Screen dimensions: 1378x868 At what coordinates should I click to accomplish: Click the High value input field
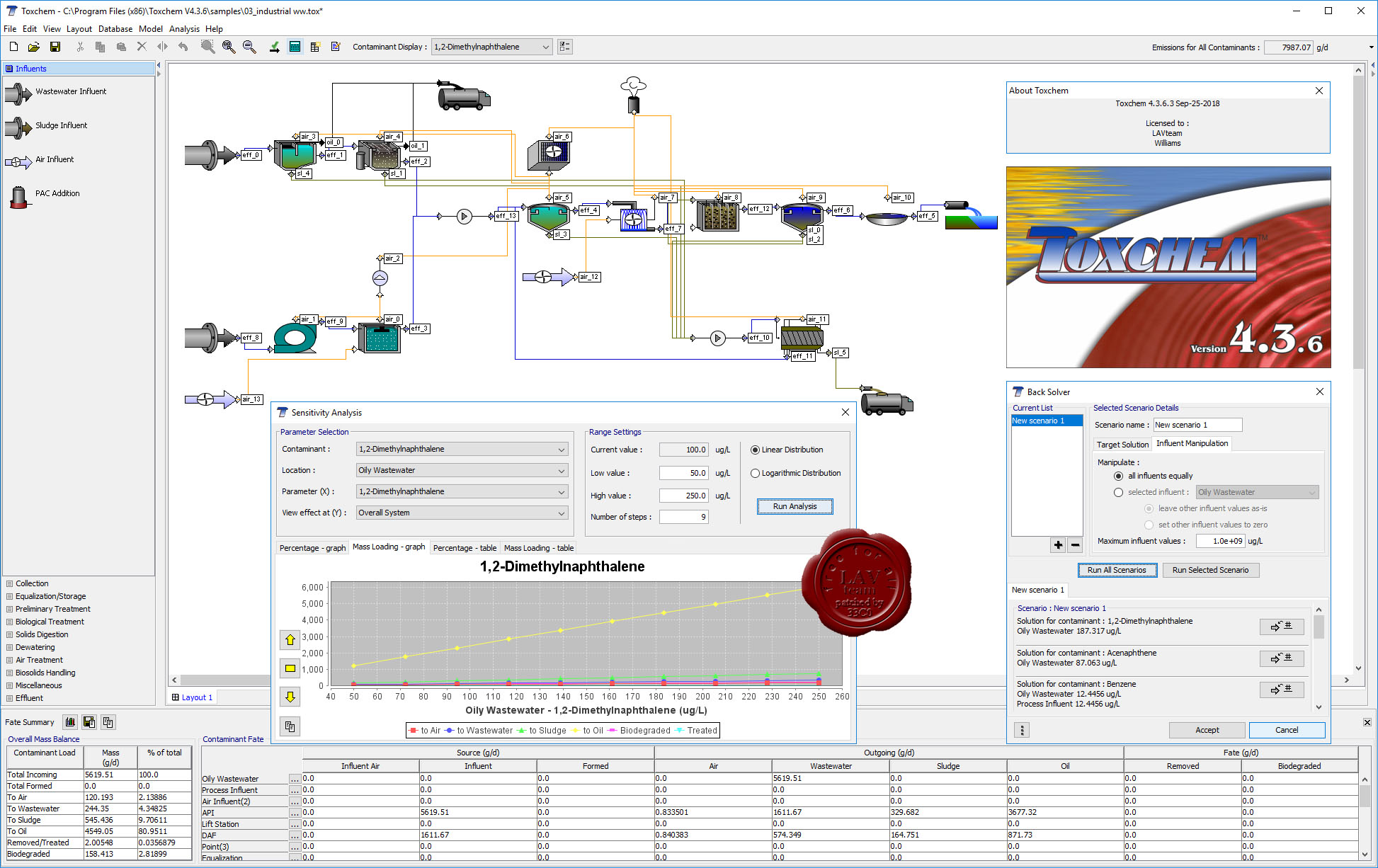pyautogui.click(x=684, y=496)
